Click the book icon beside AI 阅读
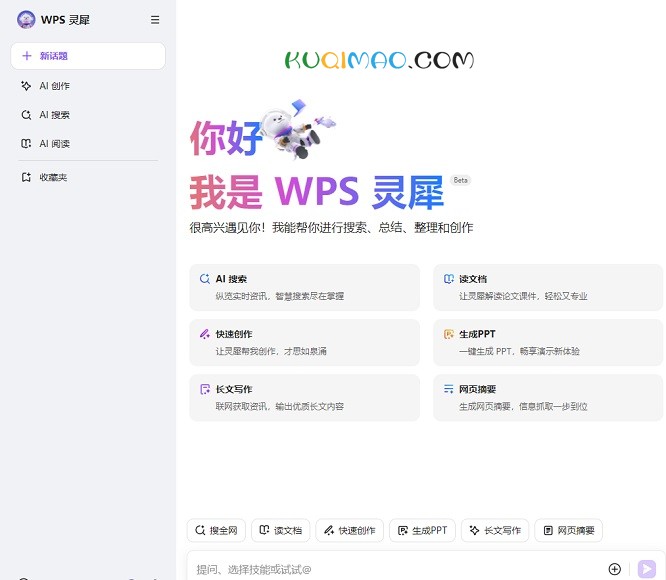The height and width of the screenshot is (580, 666). (26, 144)
